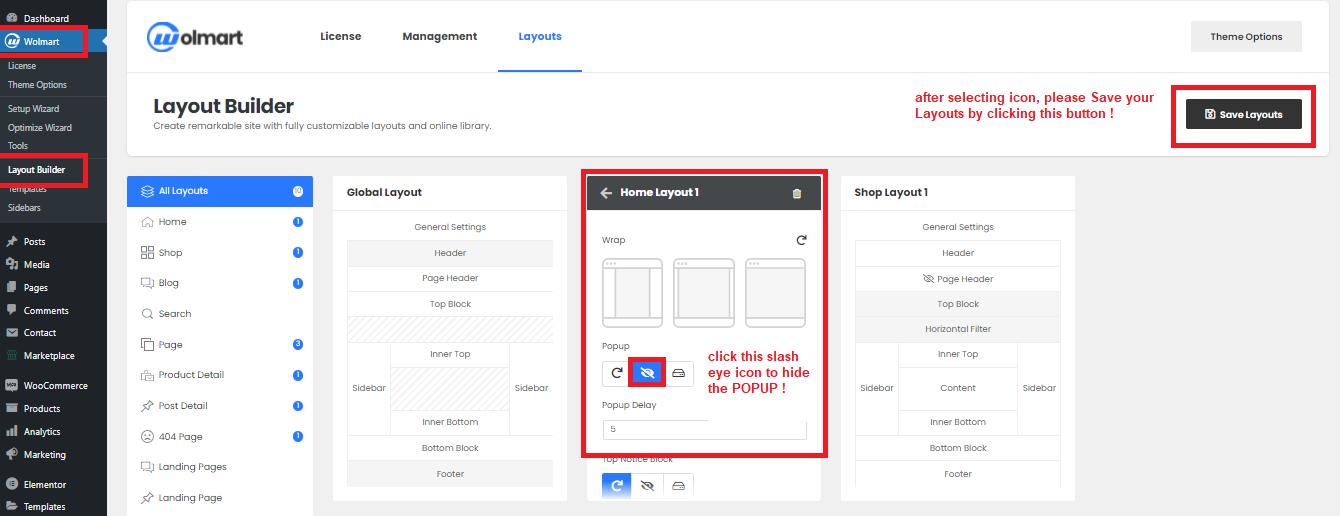Click Popup Delay input field
Screen dimensions: 1340x516
[704, 429]
